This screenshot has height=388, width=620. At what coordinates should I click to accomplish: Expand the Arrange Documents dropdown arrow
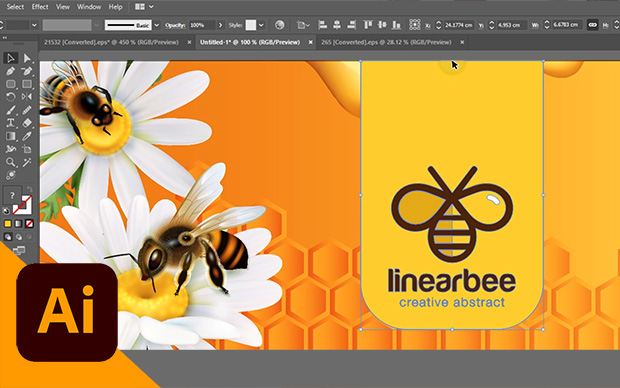click(151, 7)
